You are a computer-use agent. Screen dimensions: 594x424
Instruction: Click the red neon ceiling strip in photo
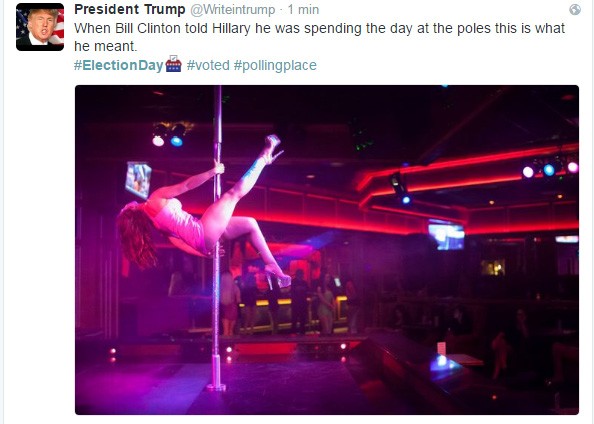point(466,171)
